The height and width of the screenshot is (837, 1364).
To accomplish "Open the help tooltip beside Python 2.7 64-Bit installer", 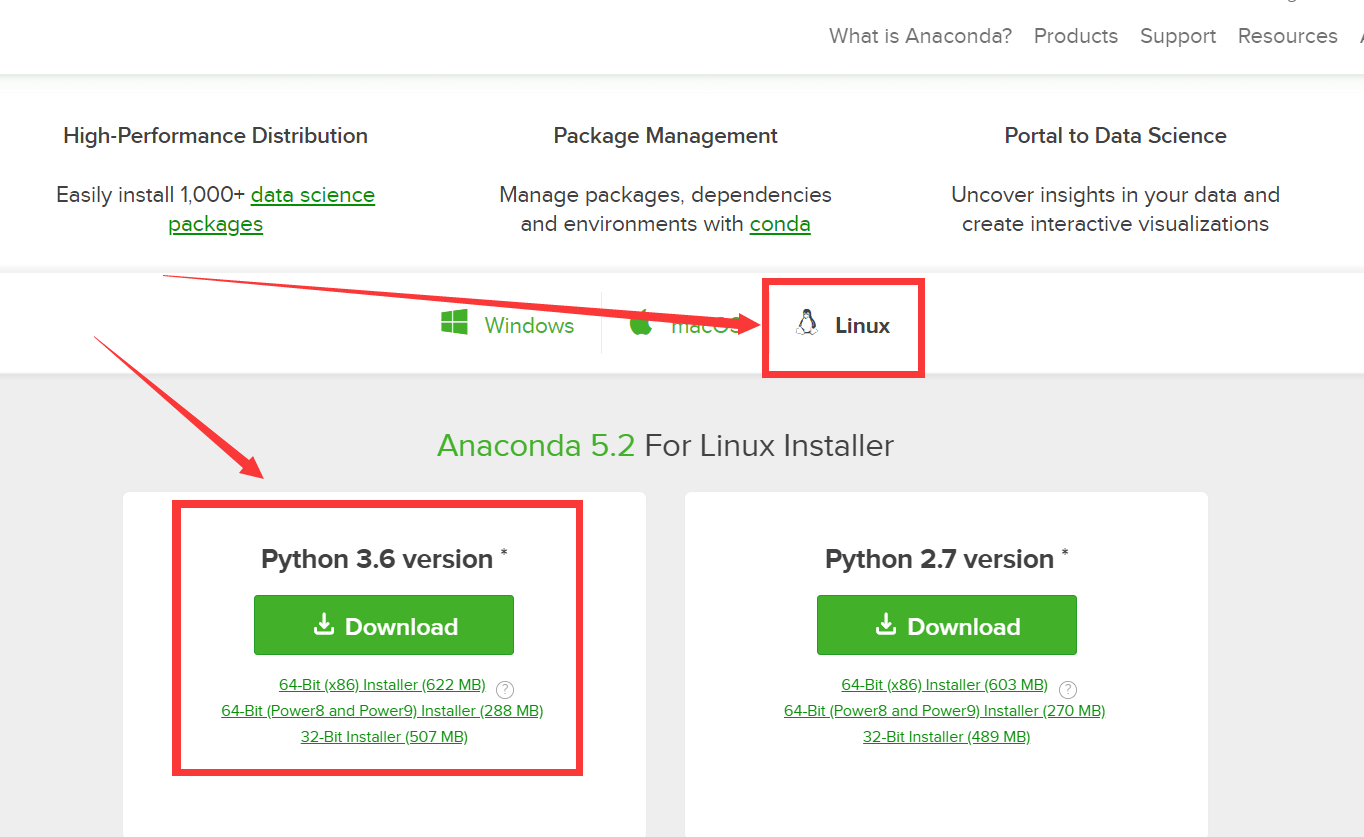I will (x=1068, y=690).
